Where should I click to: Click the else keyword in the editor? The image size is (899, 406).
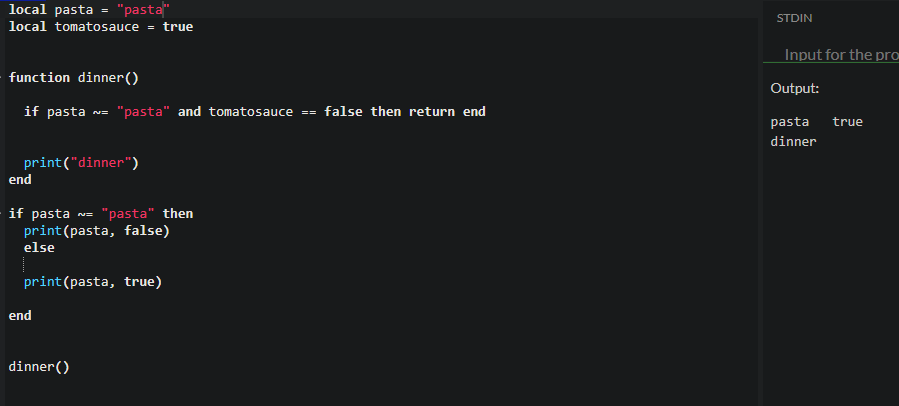(39, 247)
